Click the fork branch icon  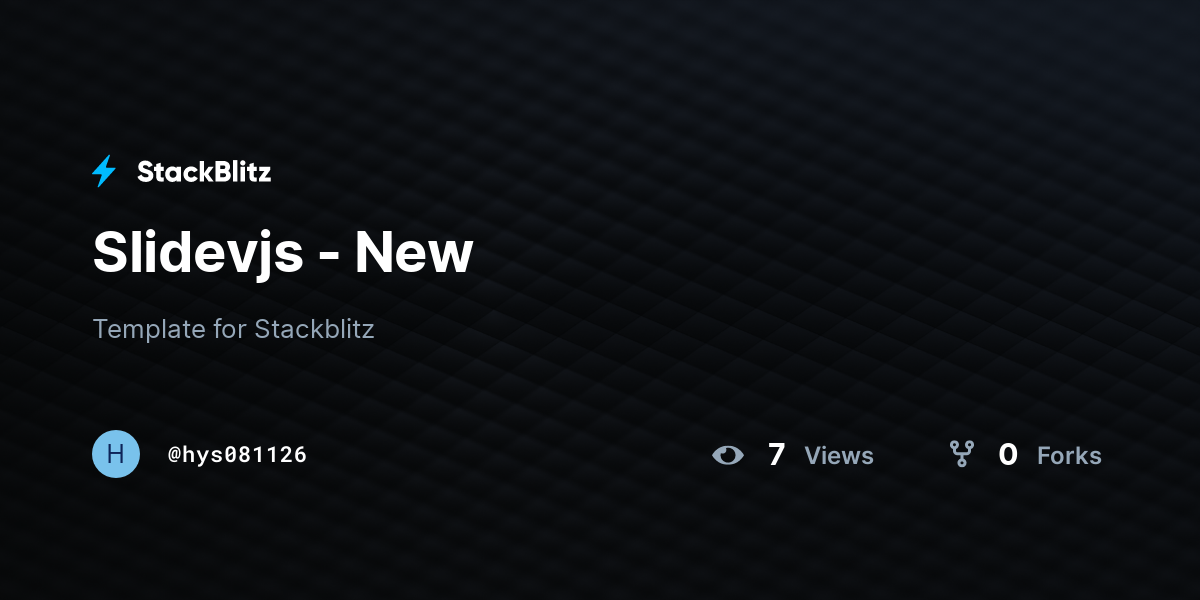[x=962, y=455]
